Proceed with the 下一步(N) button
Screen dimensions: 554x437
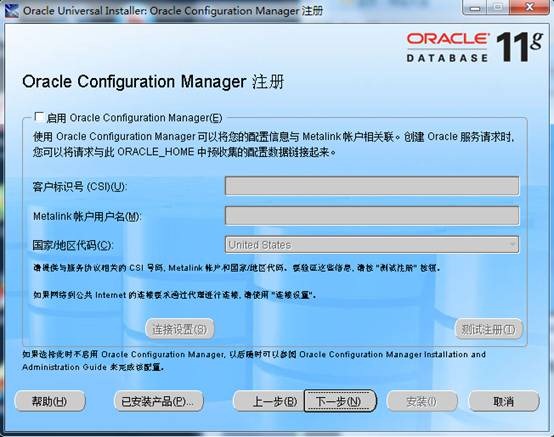coord(340,401)
